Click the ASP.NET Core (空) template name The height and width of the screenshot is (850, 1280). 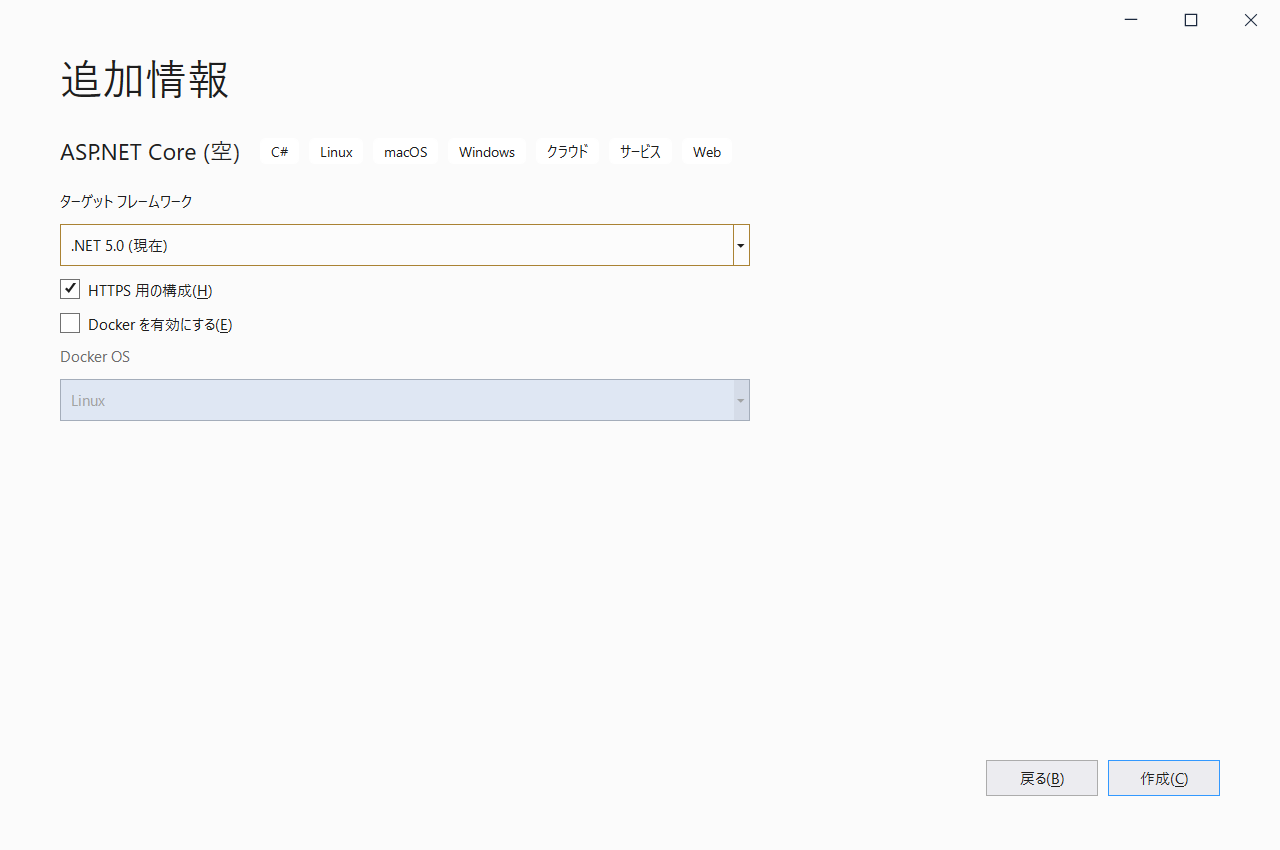point(150,152)
